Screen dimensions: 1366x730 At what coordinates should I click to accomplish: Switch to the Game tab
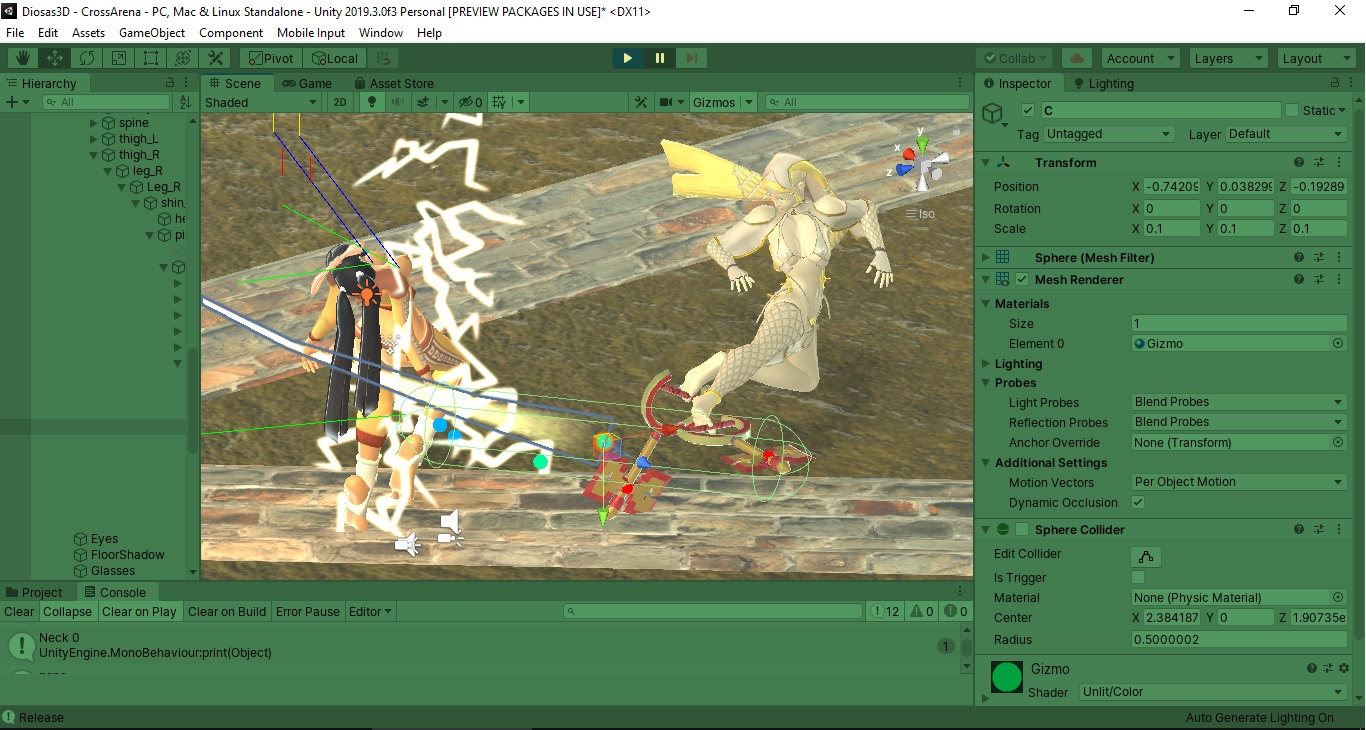(307, 83)
